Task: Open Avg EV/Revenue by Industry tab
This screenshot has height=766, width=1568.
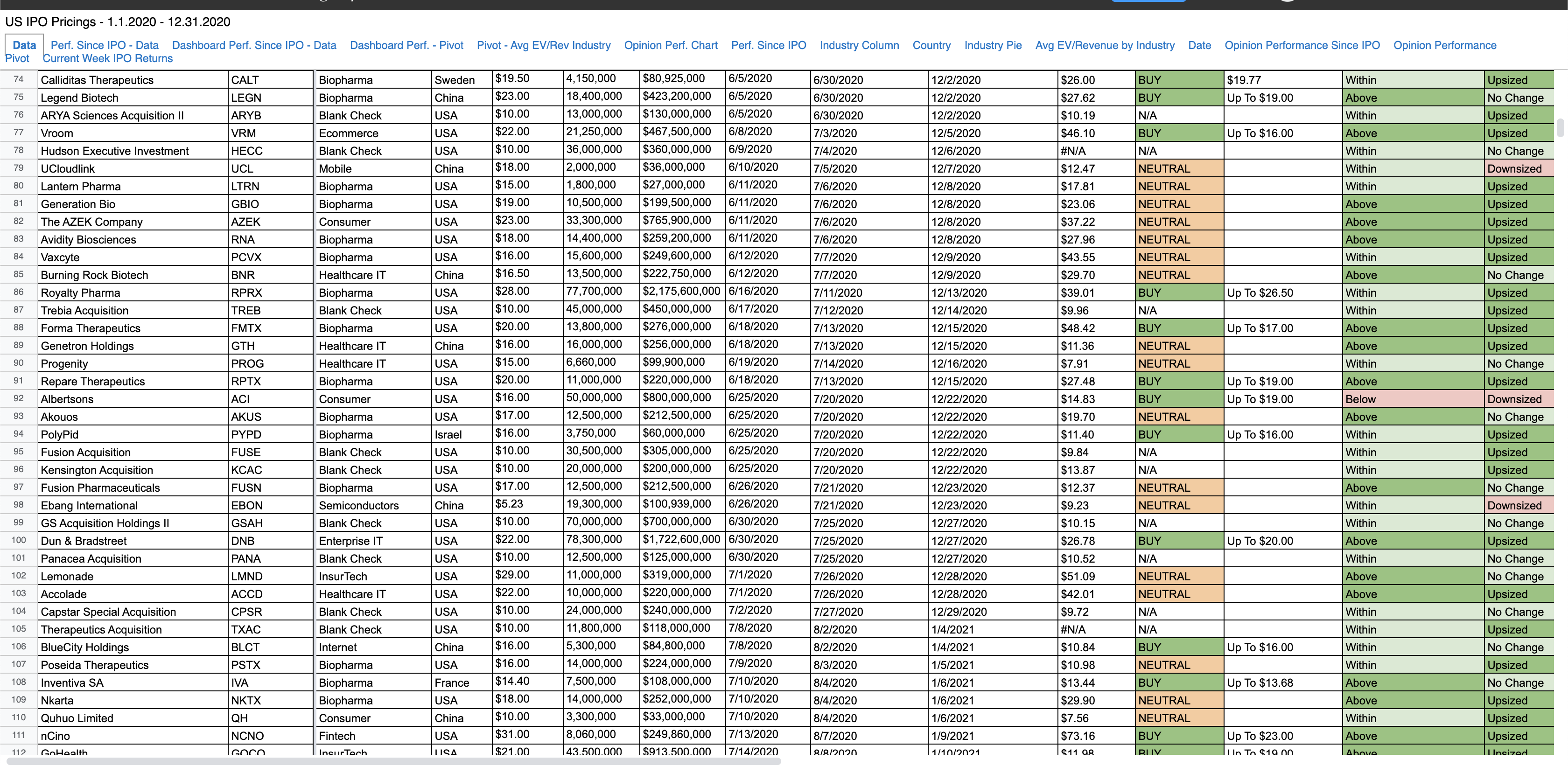Action: pyautogui.click(x=1104, y=45)
